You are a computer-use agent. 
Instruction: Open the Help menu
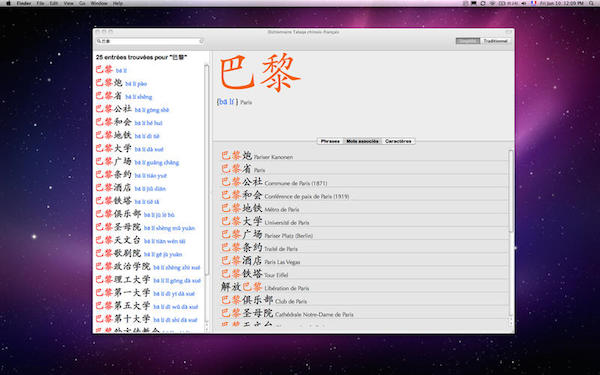(118, 3)
